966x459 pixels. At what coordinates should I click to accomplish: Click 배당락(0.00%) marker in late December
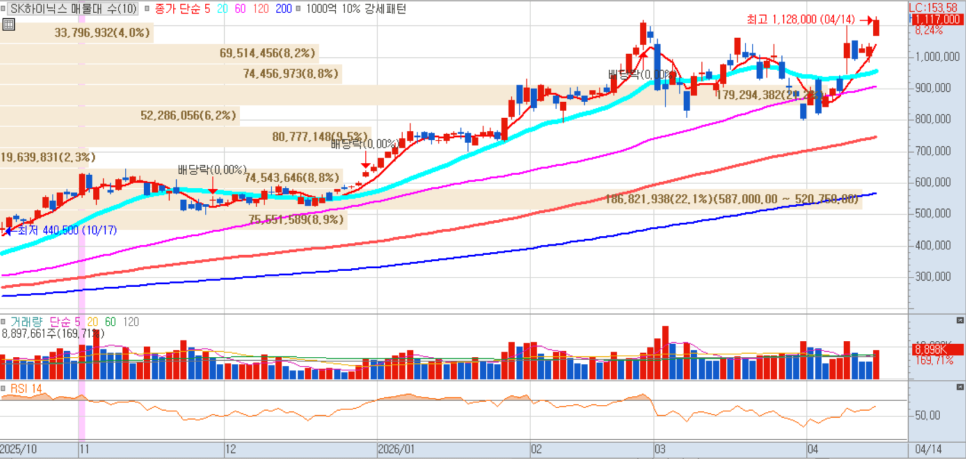tap(365, 145)
